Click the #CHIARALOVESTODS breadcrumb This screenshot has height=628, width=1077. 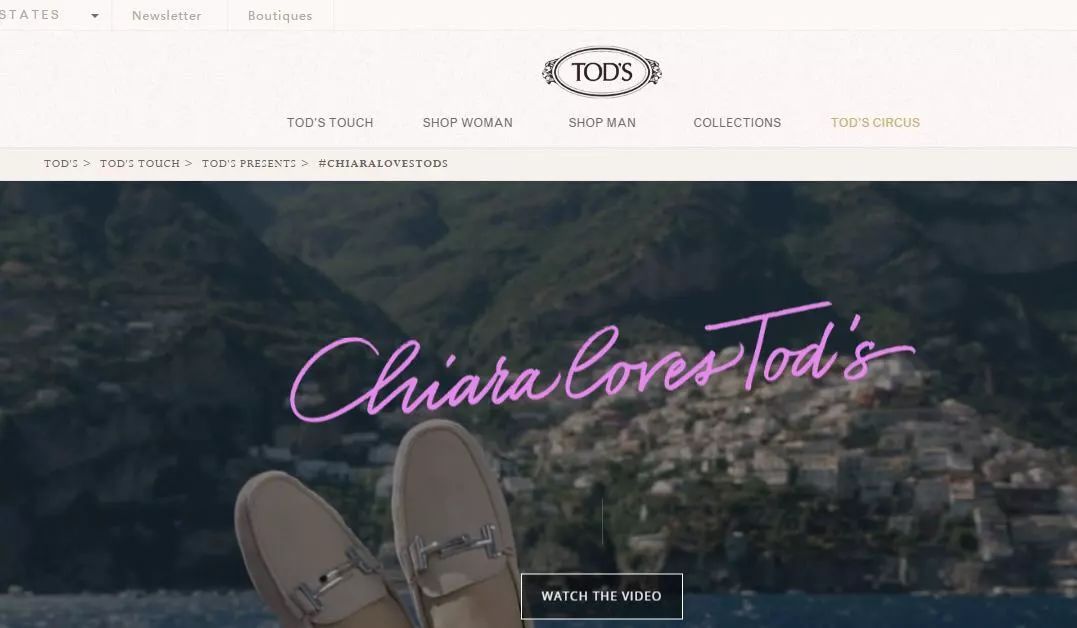(x=383, y=164)
